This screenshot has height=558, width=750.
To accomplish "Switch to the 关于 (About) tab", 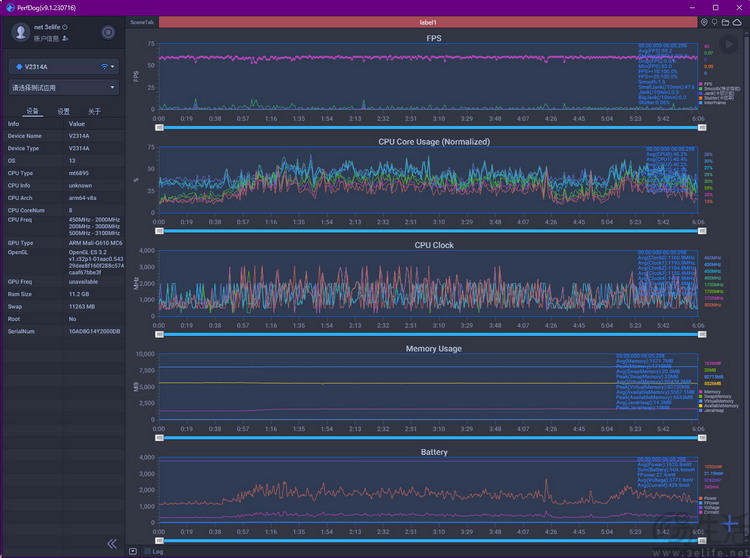I will coord(94,111).
